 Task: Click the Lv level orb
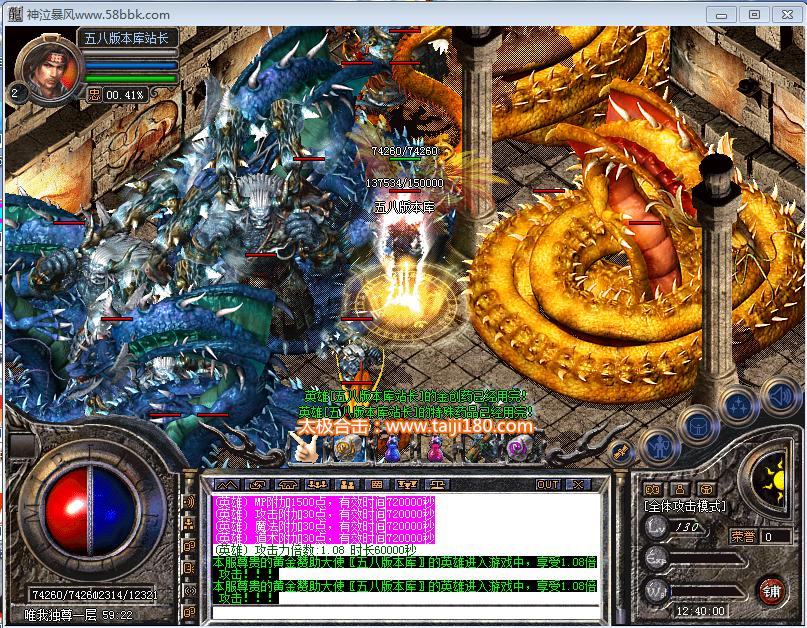[657, 527]
